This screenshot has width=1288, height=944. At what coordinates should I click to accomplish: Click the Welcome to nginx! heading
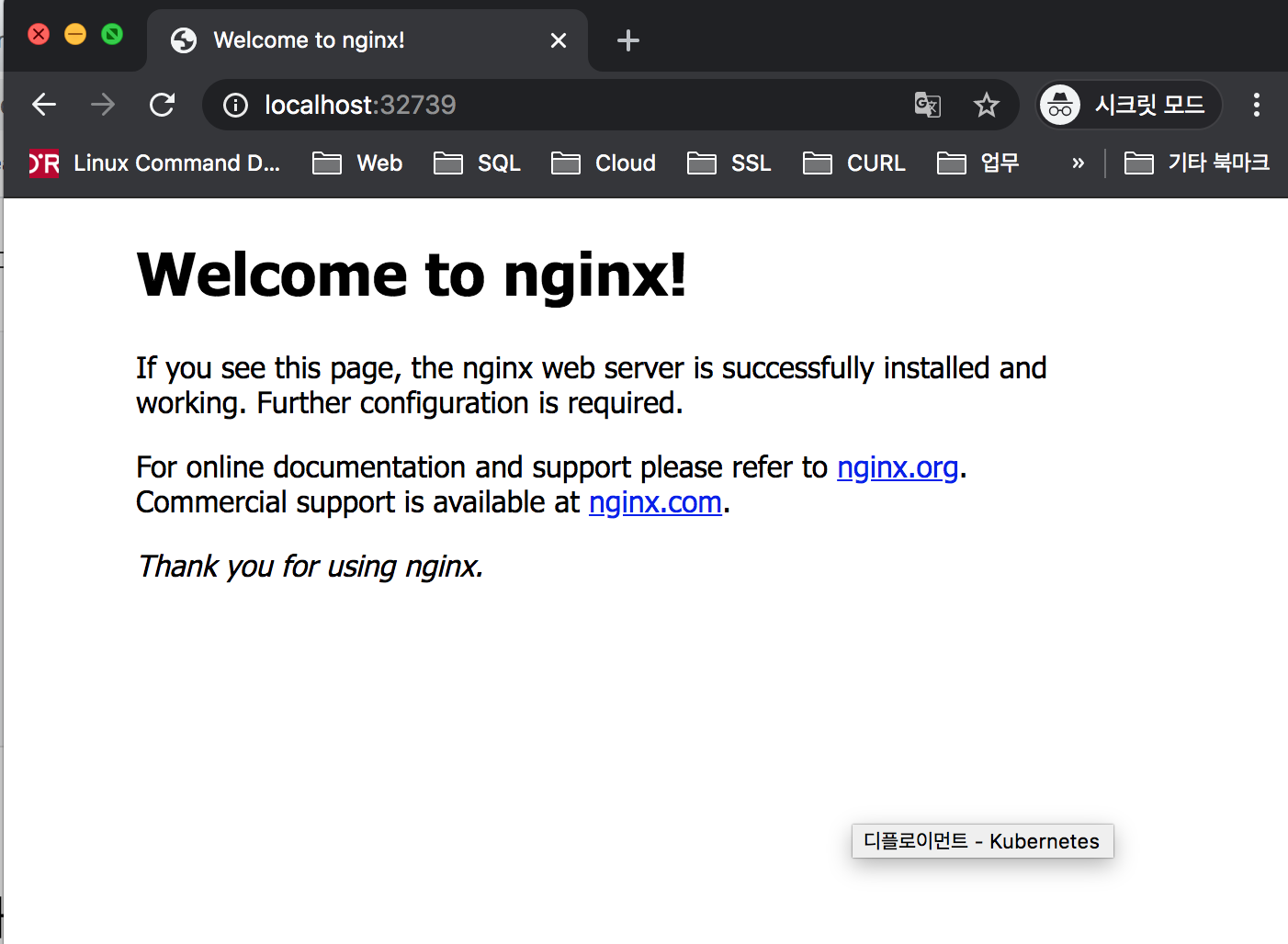[412, 275]
